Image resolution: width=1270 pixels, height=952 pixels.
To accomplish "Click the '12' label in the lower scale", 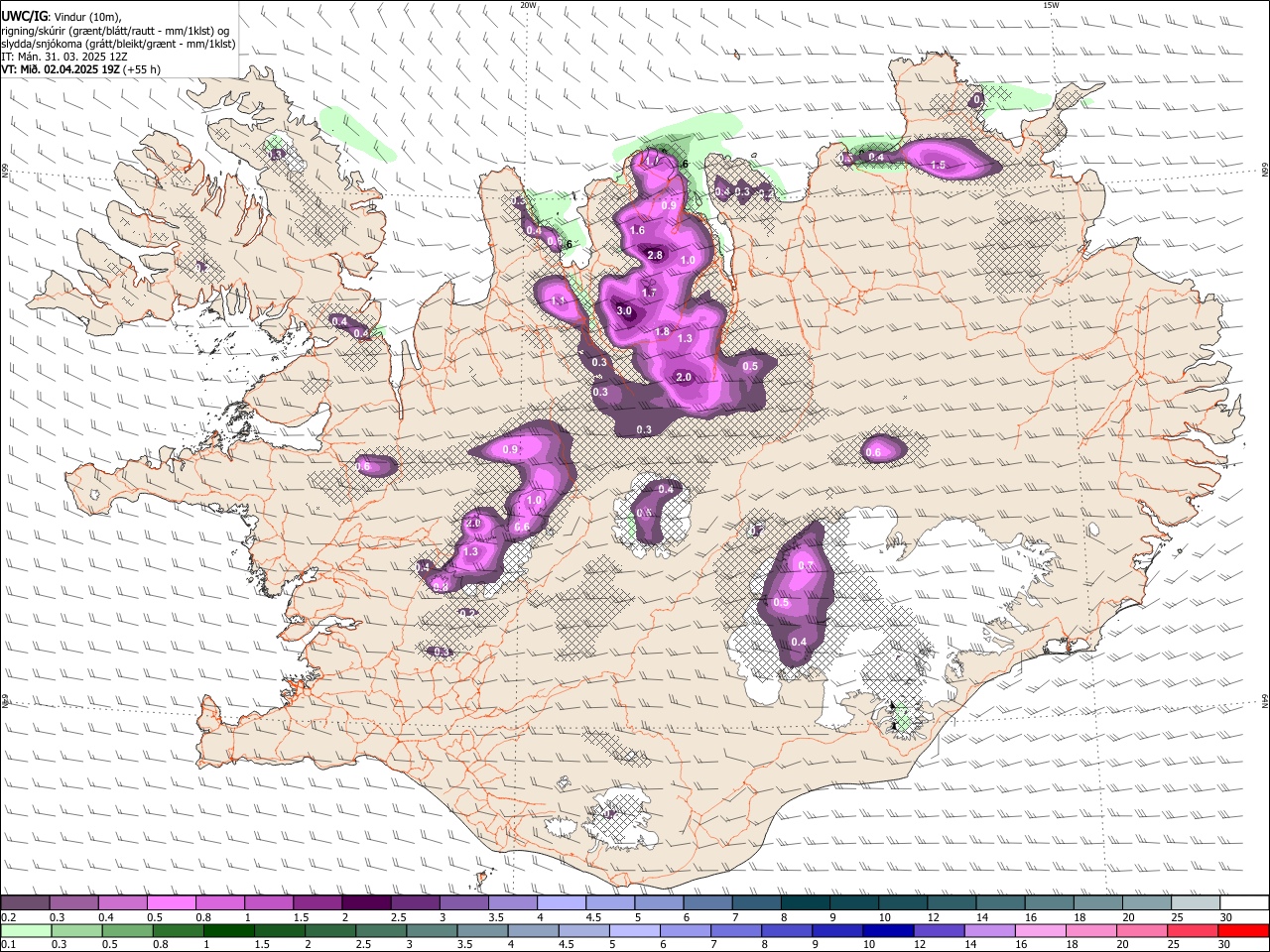I will 920,944.
